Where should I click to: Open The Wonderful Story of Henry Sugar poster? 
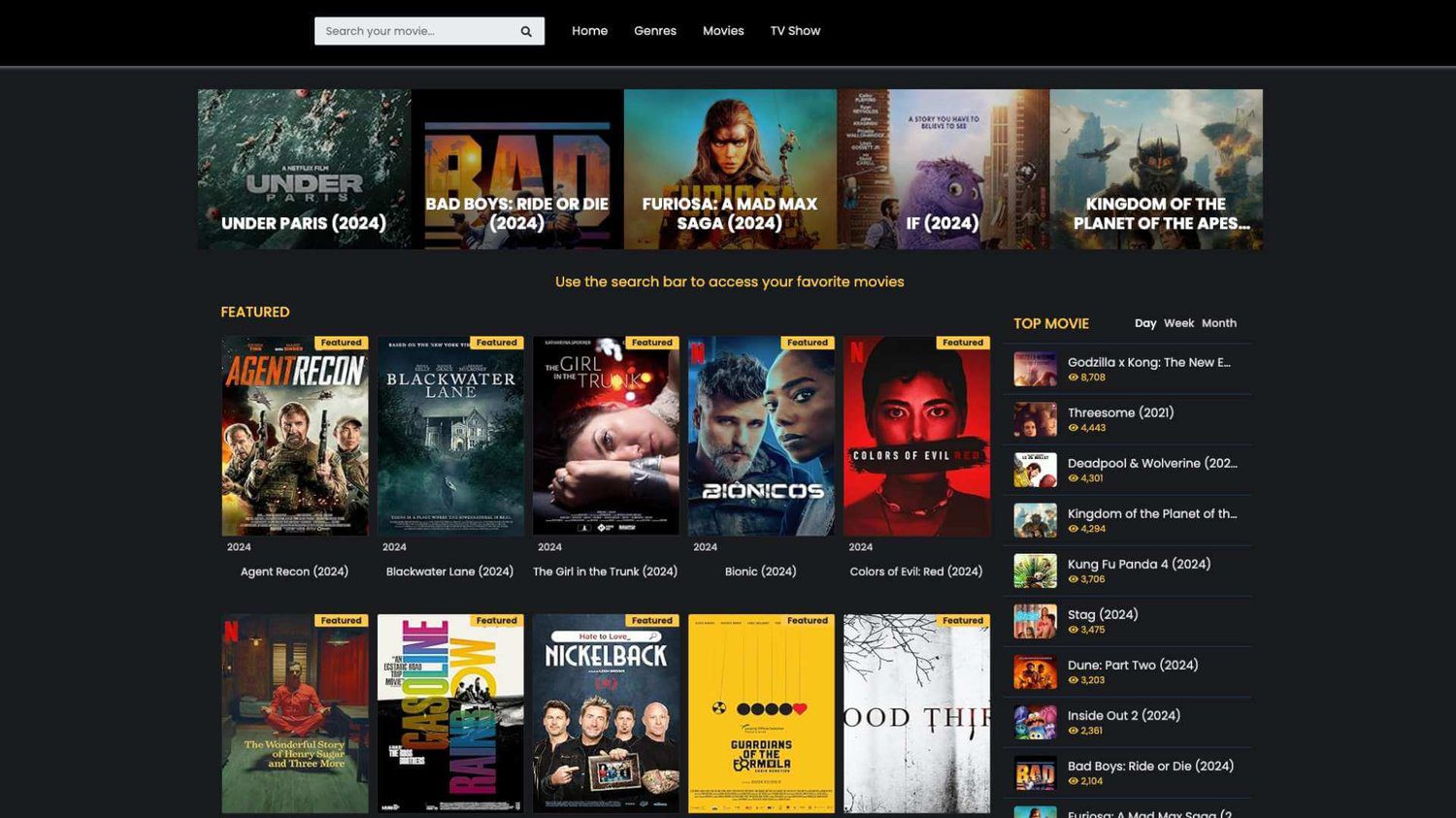295,713
